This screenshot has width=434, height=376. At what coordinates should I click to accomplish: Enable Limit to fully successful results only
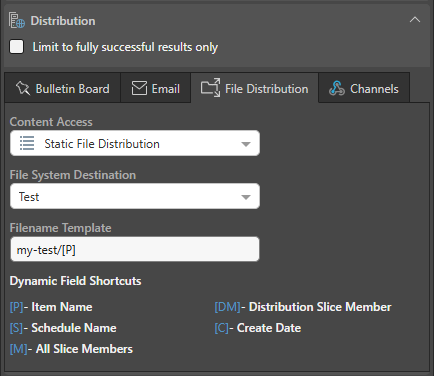(17, 47)
